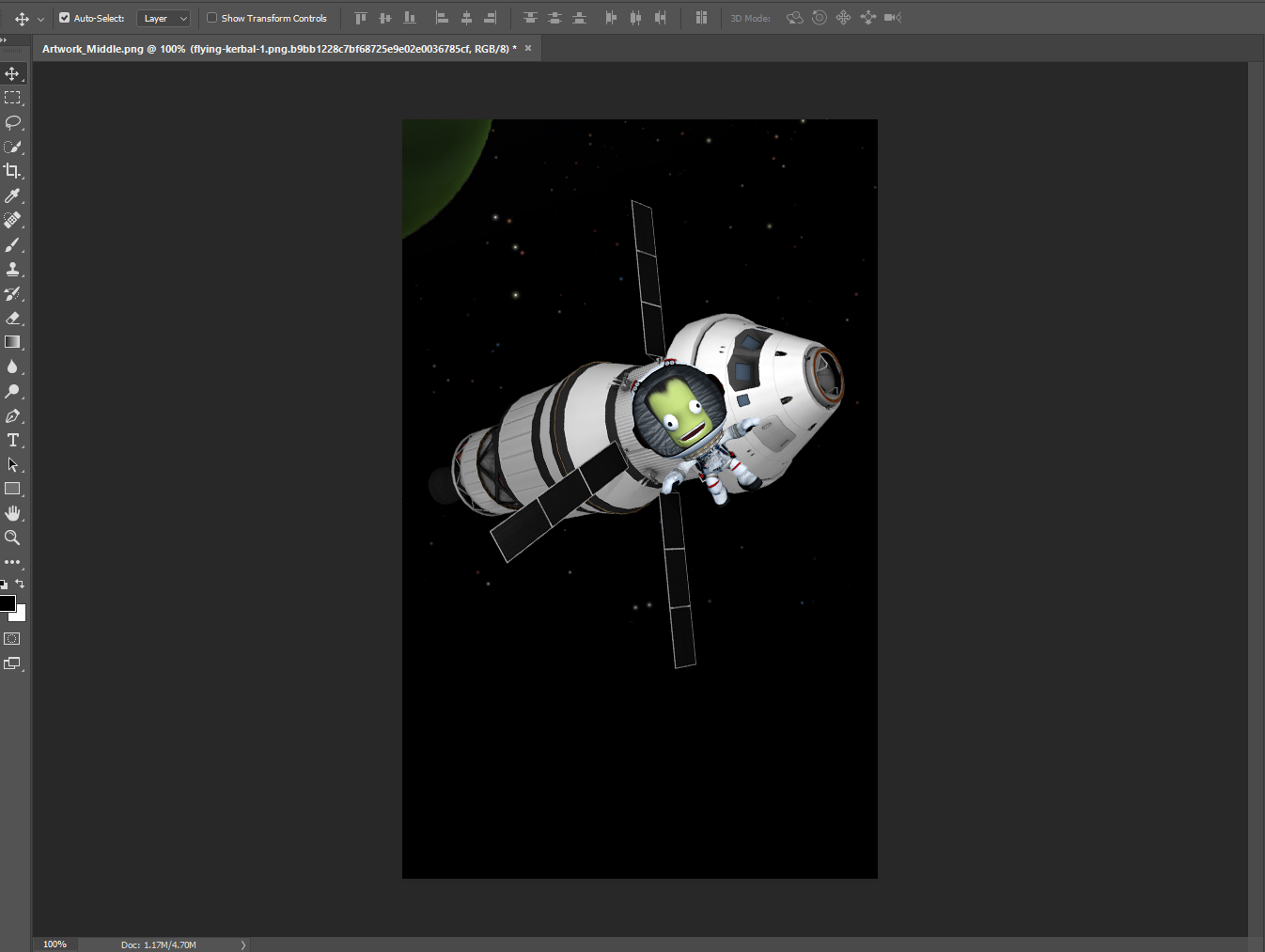Click the Doc: 1.17M/4.70M status text
The height and width of the screenshot is (952, 1265).
click(x=159, y=945)
